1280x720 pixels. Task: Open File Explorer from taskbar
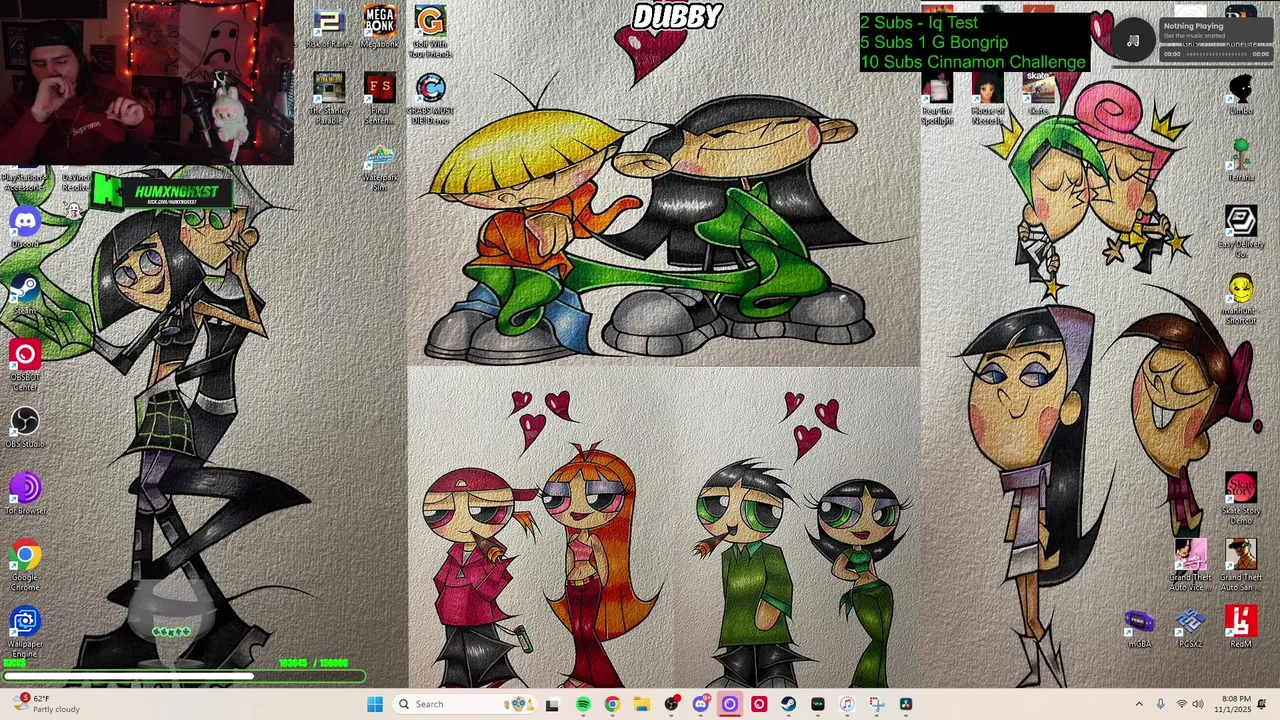point(641,704)
